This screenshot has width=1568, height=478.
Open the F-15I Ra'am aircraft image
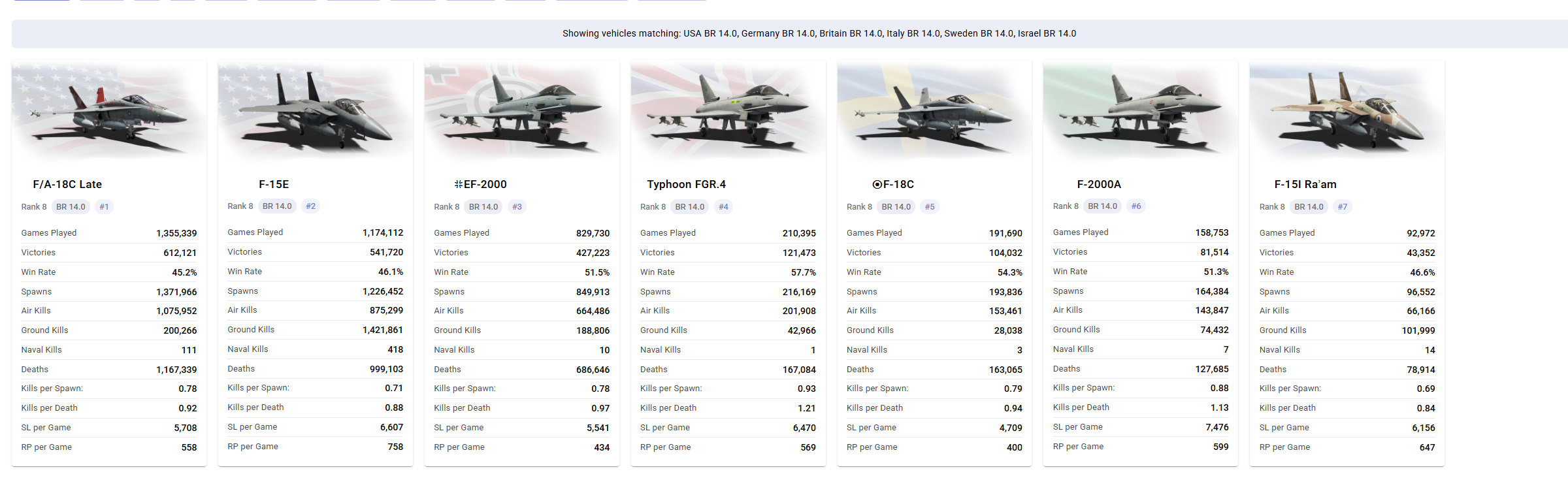(x=1347, y=112)
